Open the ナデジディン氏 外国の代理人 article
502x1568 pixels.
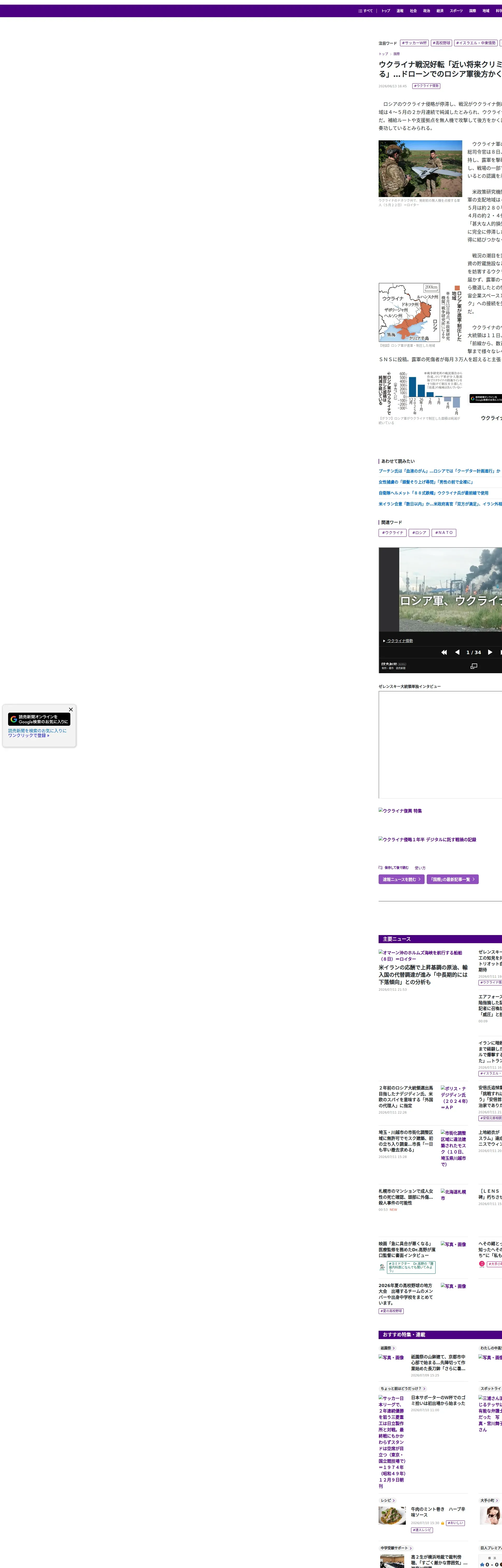[x=406, y=1097]
